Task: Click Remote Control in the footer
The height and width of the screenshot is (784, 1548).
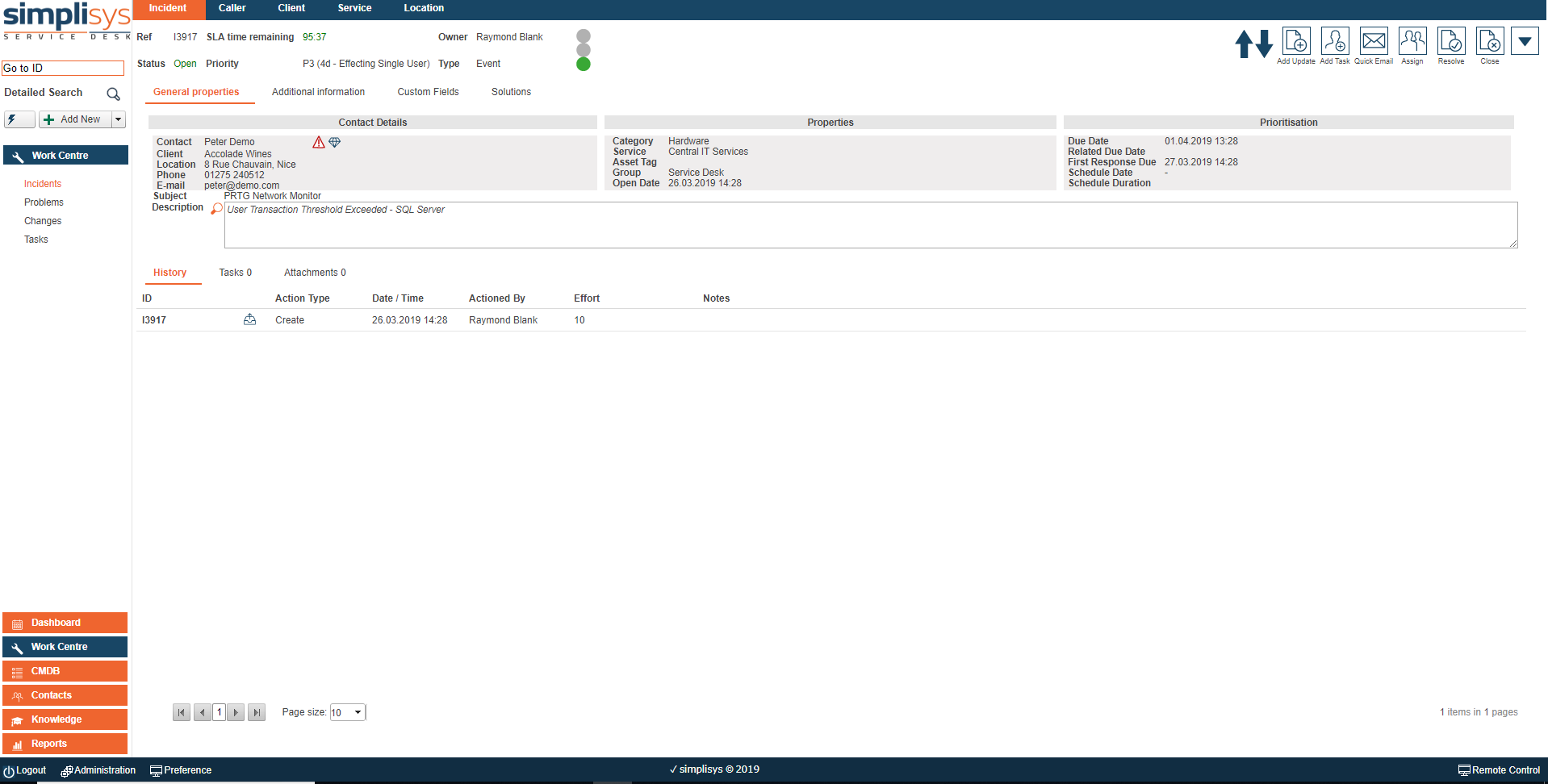Action: click(1499, 770)
